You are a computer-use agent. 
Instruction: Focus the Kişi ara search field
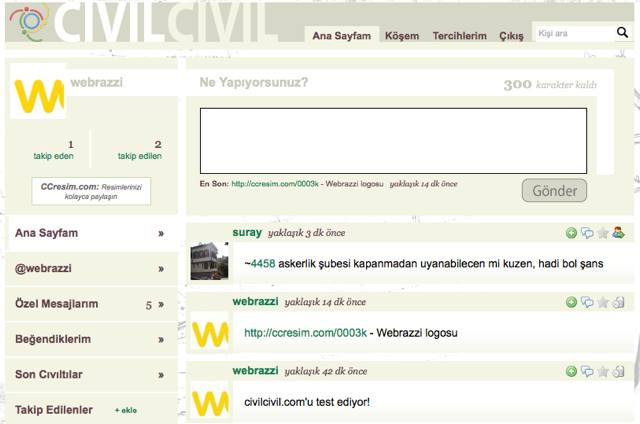pyautogui.click(x=575, y=33)
